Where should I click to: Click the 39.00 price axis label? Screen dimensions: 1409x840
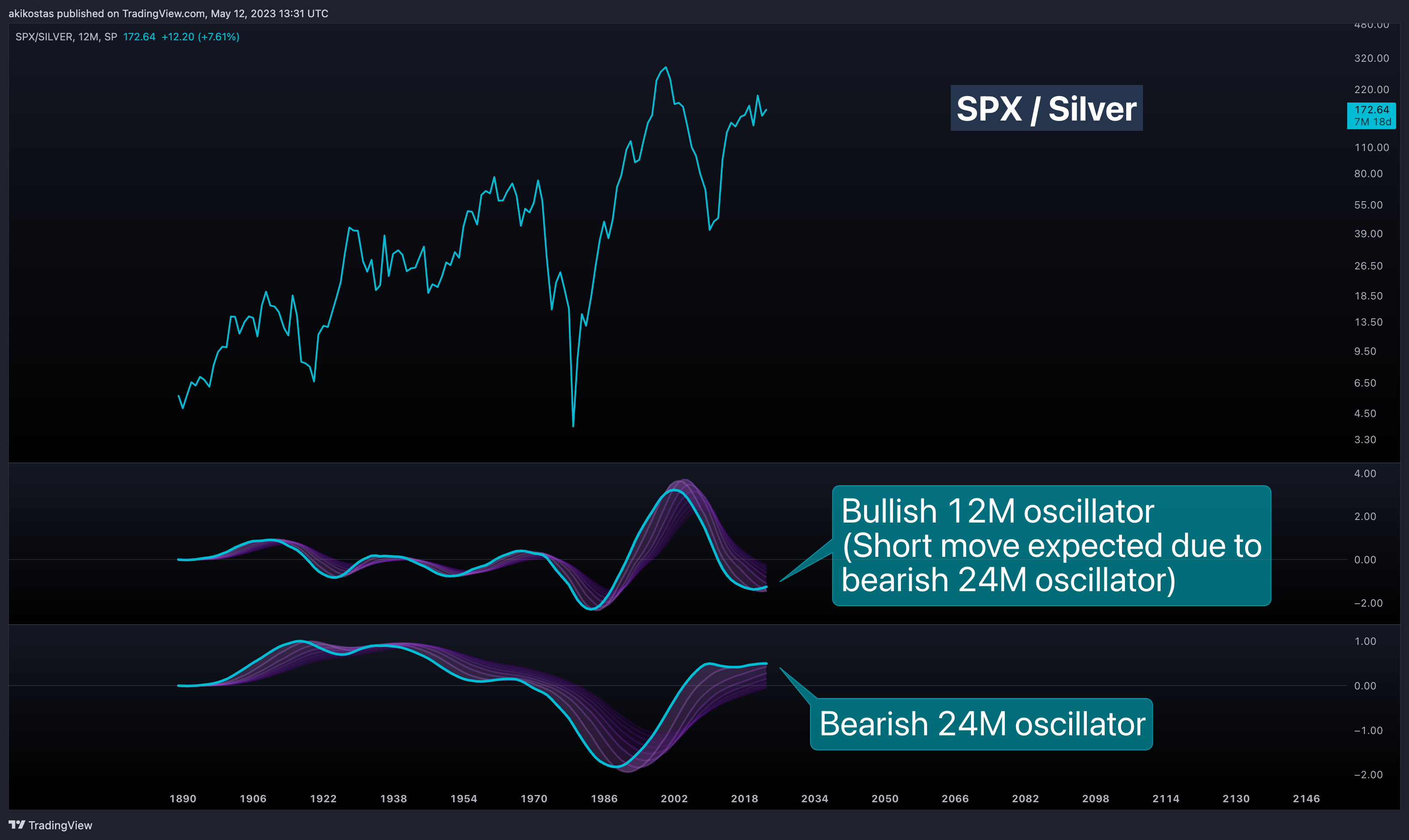tap(1368, 234)
